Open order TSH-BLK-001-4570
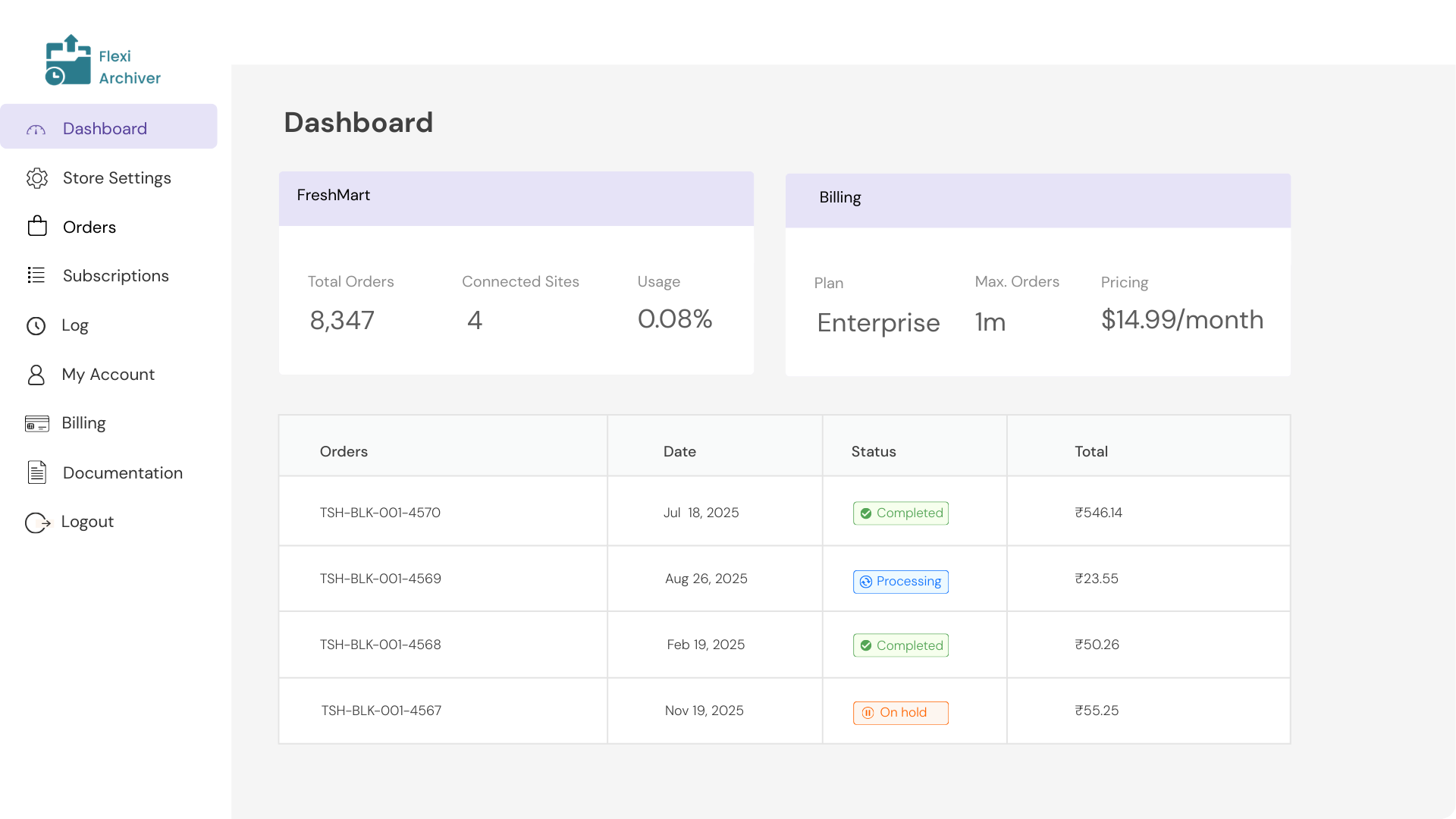 tap(380, 513)
